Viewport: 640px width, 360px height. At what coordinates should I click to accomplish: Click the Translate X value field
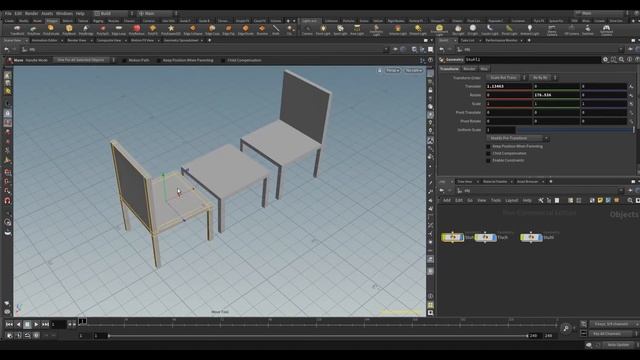click(x=509, y=86)
